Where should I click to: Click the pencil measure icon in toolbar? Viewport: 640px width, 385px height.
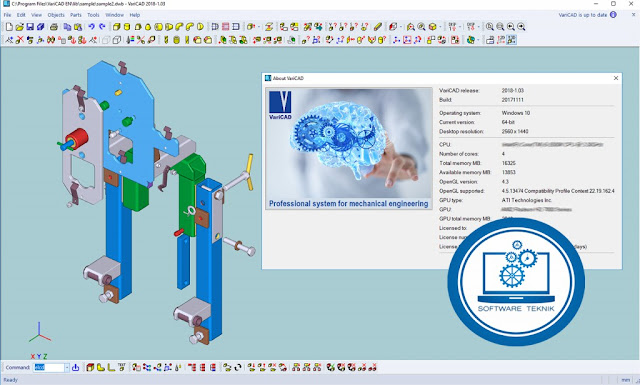pyautogui.click(x=378, y=27)
